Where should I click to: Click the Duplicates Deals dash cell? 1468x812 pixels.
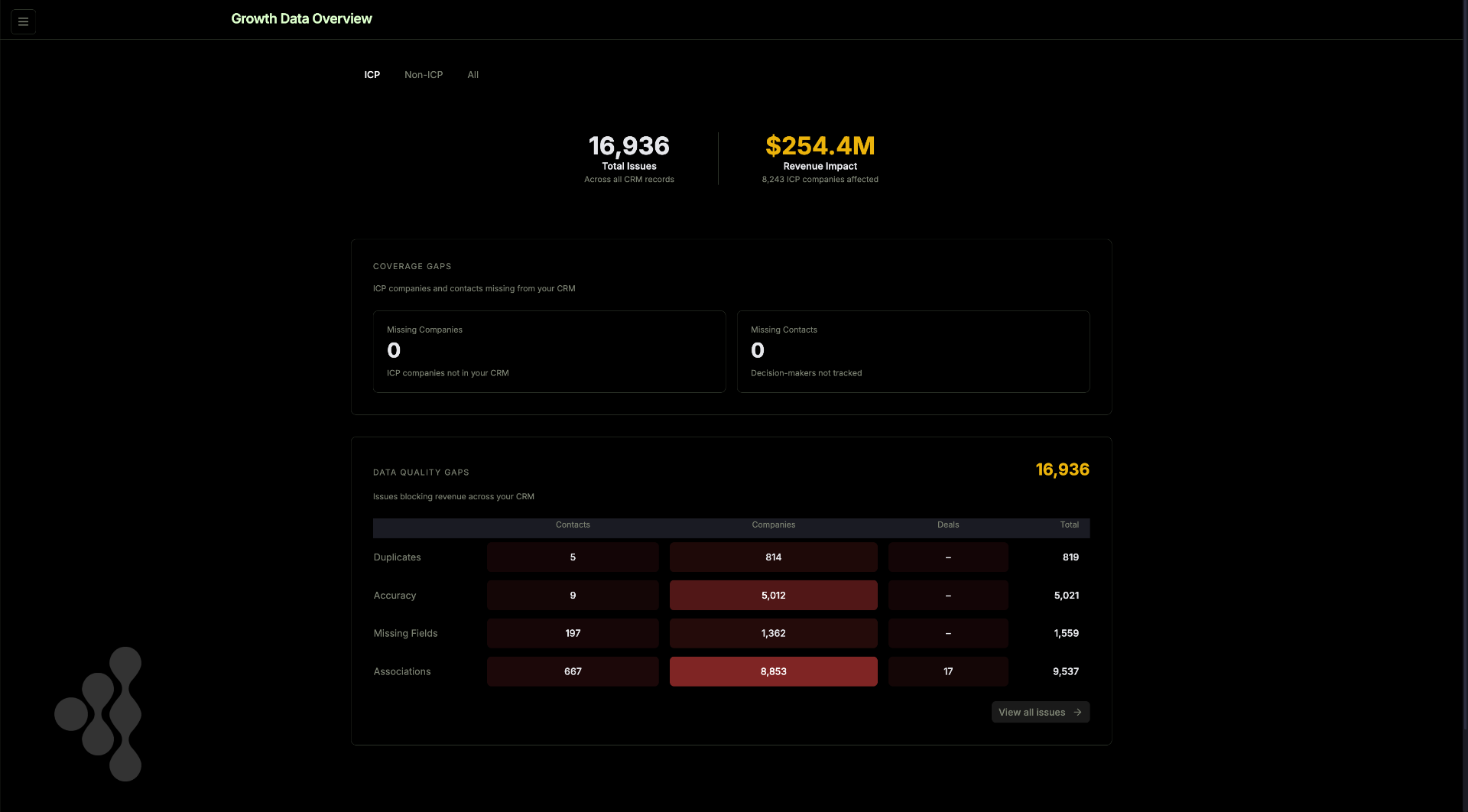tap(948, 557)
